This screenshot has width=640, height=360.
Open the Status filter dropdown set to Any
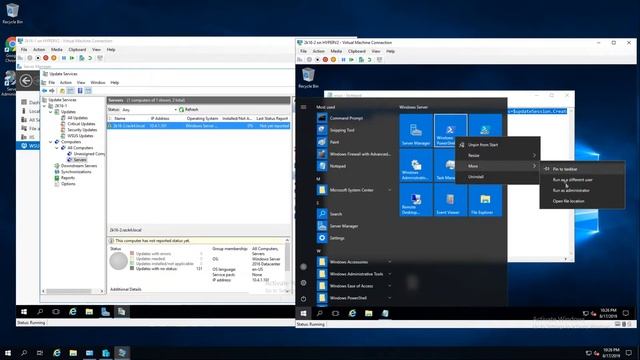point(149,109)
